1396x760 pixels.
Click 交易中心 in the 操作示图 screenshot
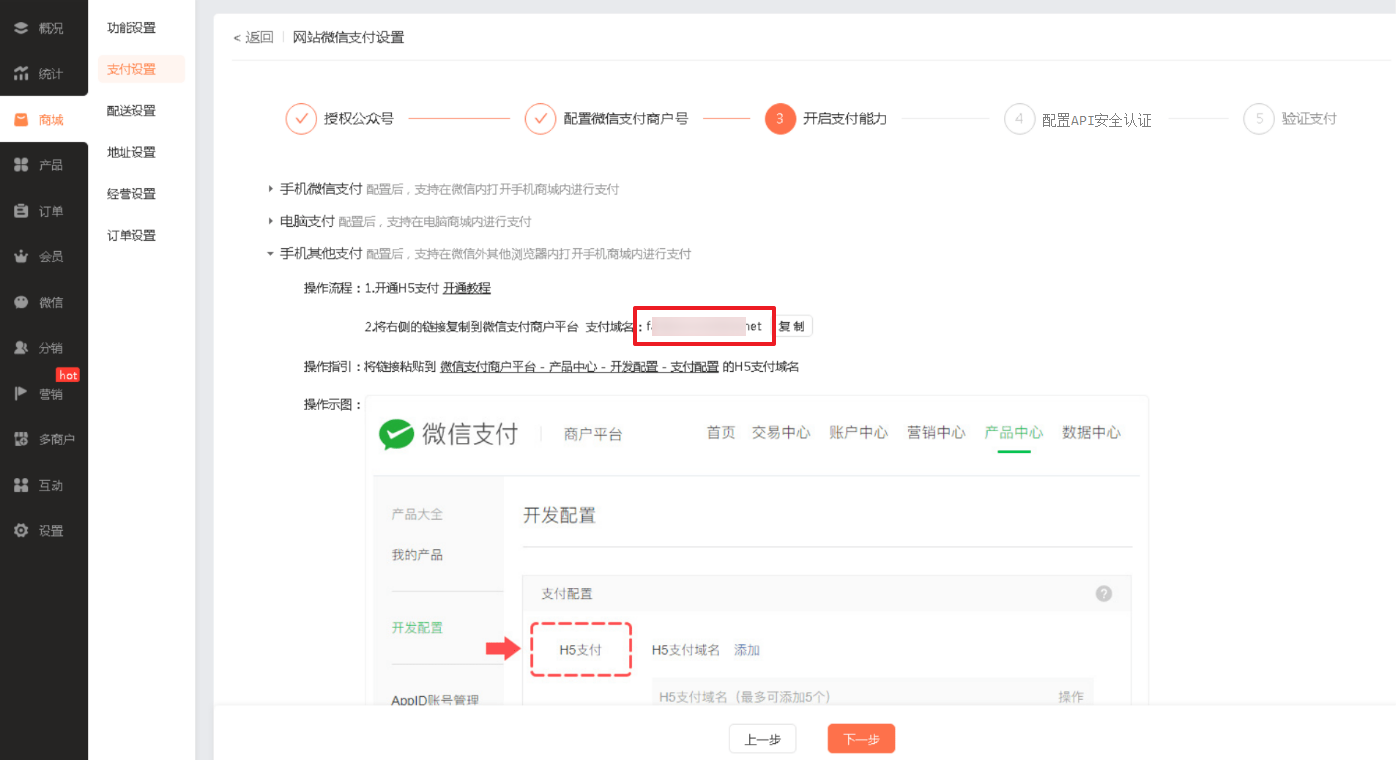pos(781,433)
